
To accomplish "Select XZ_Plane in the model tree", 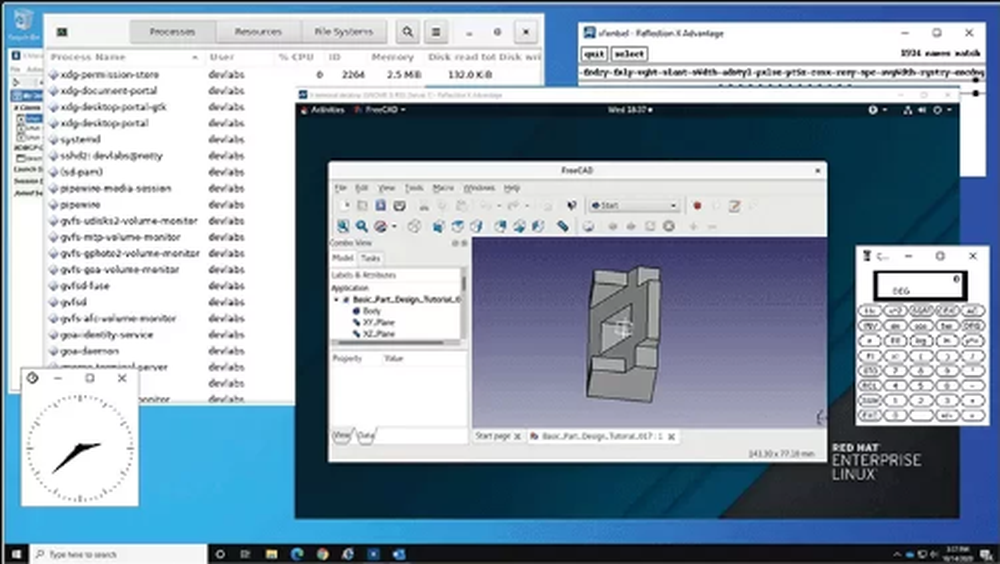I will click(378, 334).
